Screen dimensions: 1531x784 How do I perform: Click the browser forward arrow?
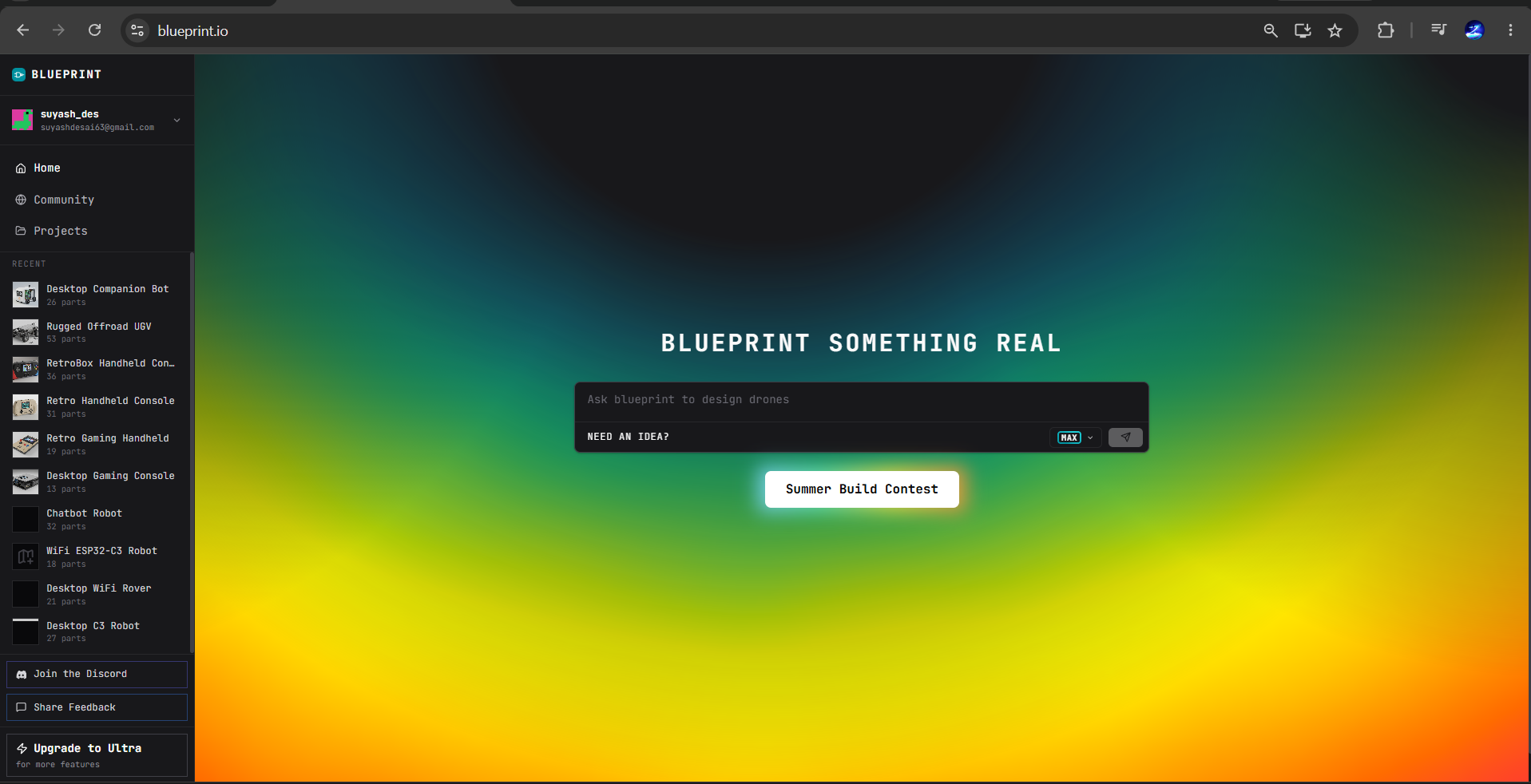(58, 30)
